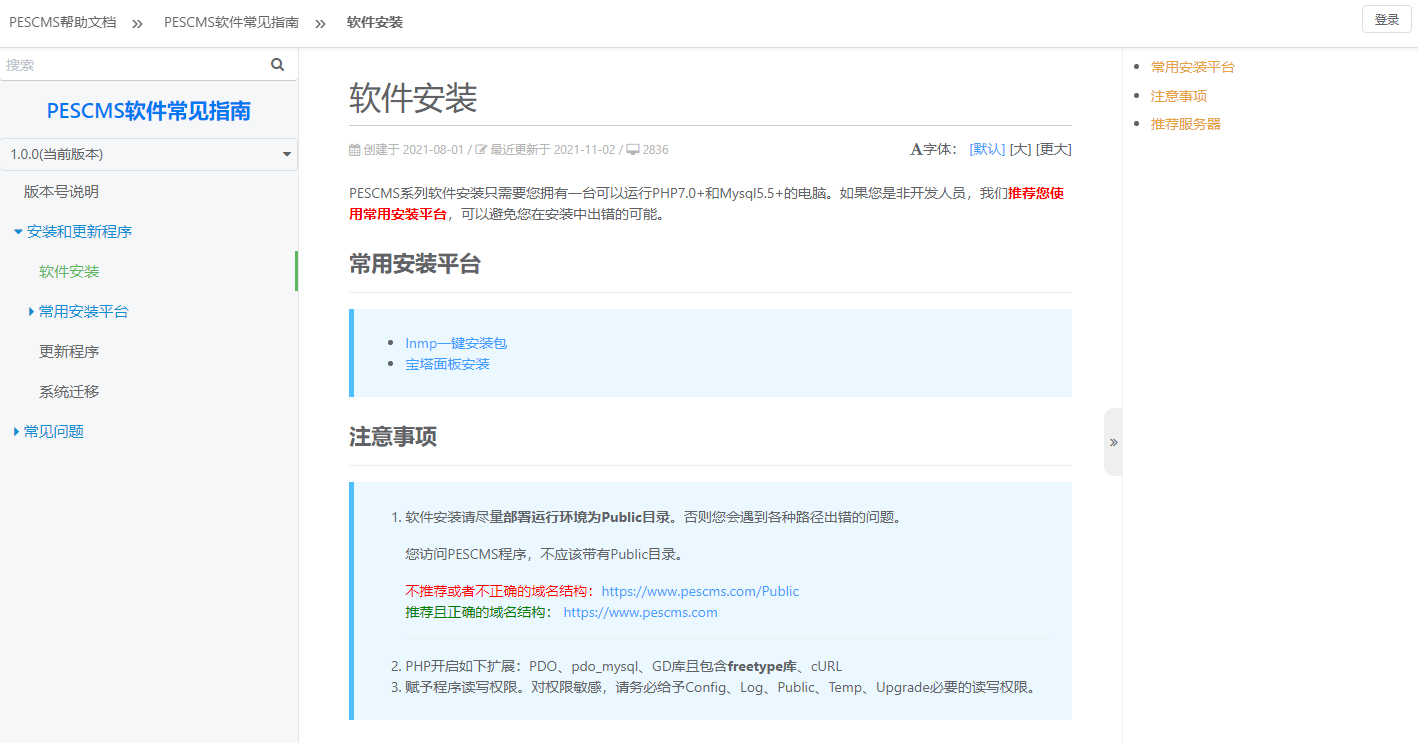Go to PESCMS帮助文档 breadcrumb

63,22
